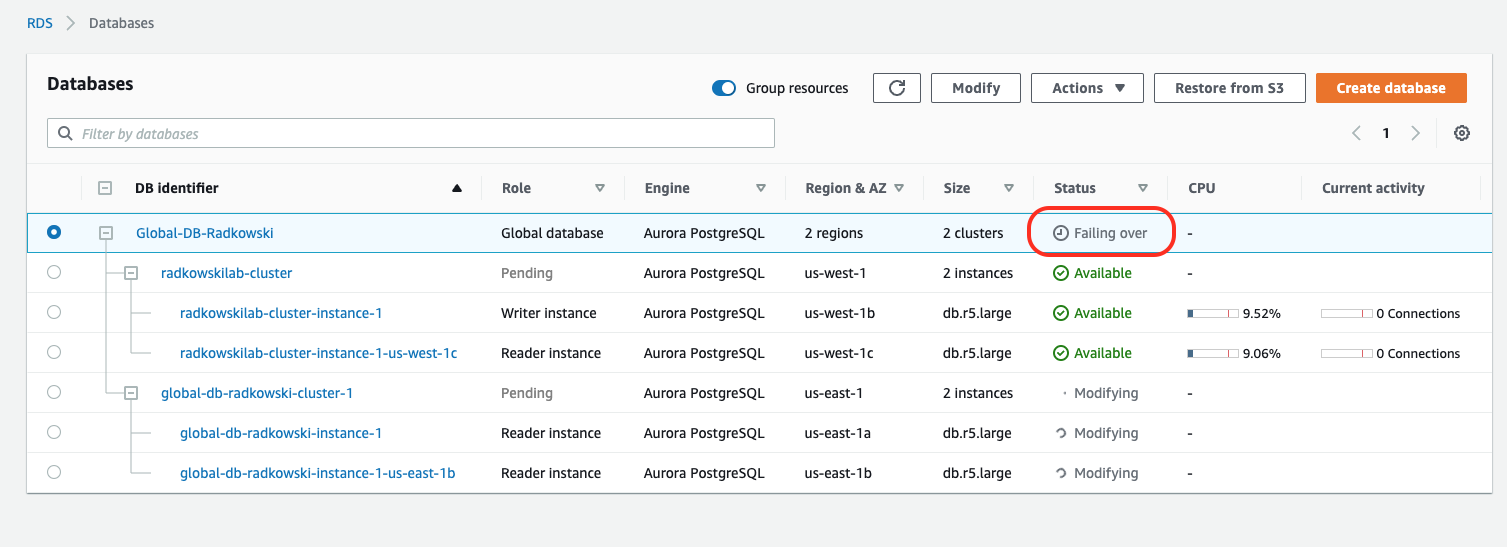Go to previous page using left chevron
The width and height of the screenshot is (1507, 547).
tap(1356, 133)
